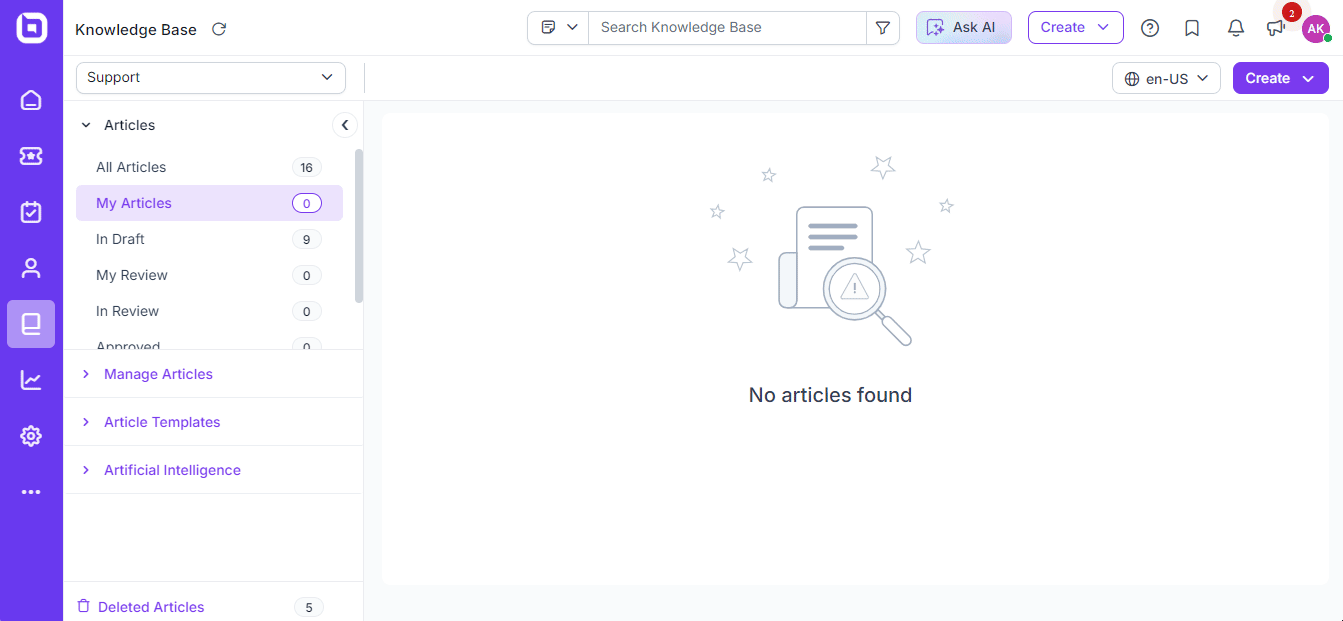1343x621 pixels.
Task: Click the Knowledge Base title text
Action: pos(136,29)
